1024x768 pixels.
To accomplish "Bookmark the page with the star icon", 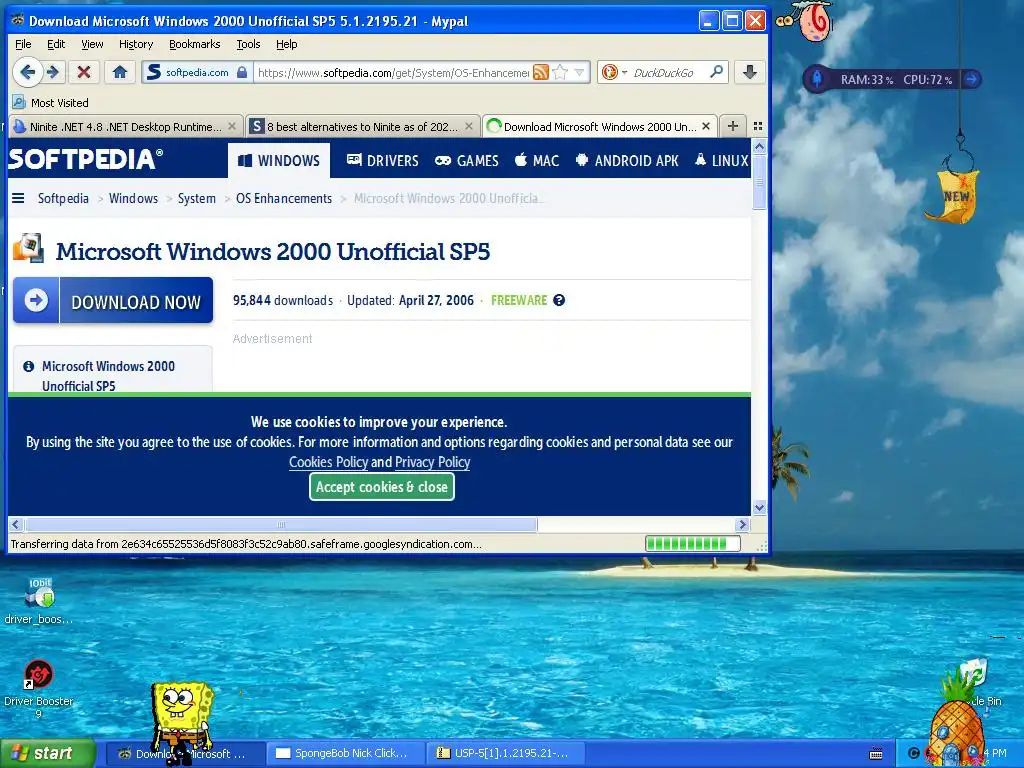I will click(560, 72).
